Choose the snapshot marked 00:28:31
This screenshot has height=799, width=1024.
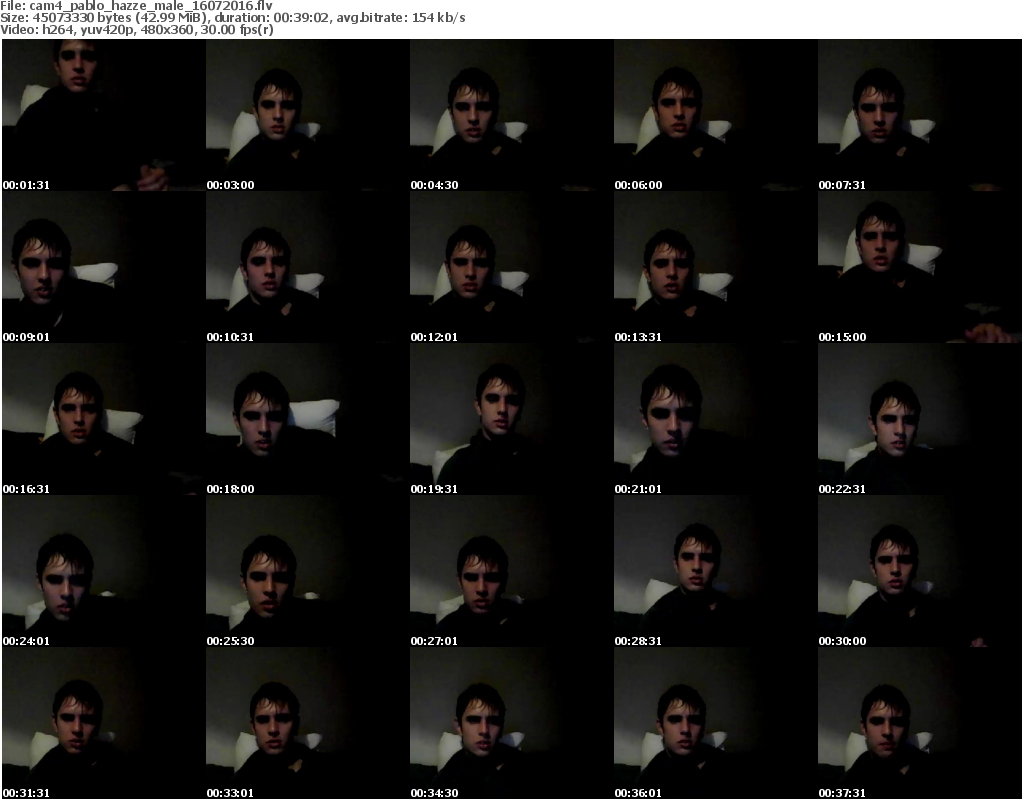coord(715,571)
